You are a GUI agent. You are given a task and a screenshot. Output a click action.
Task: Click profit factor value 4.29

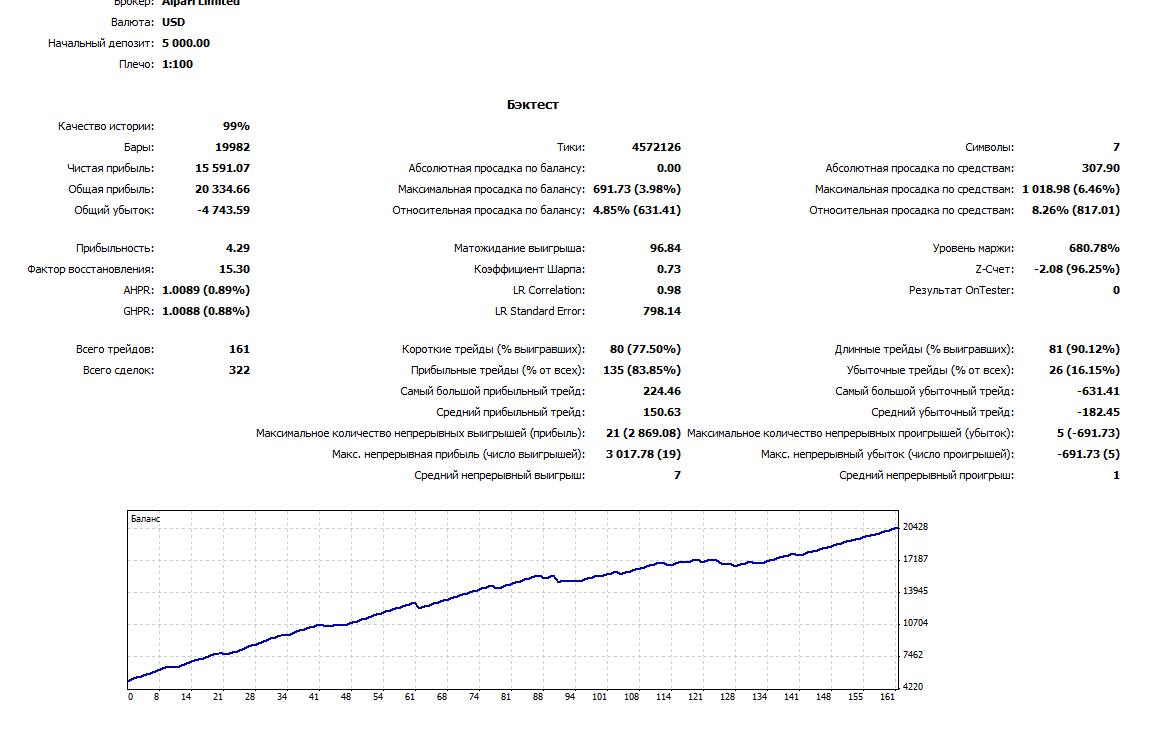tap(238, 248)
